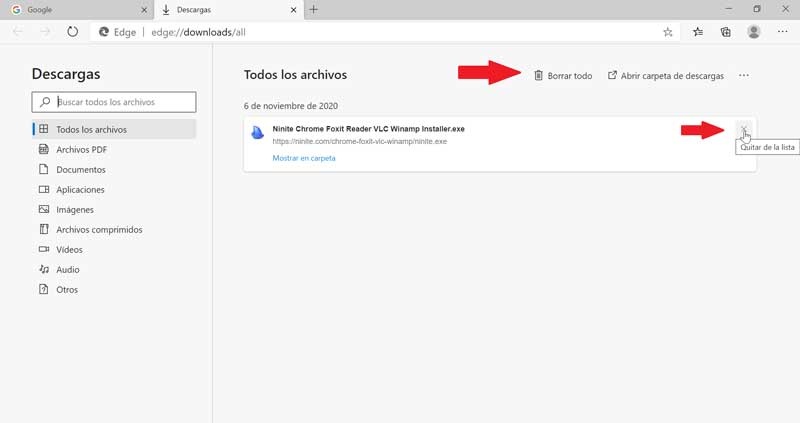Show Aplicaciones downloads
This screenshot has width=800, height=423.
click(x=114, y=189)
